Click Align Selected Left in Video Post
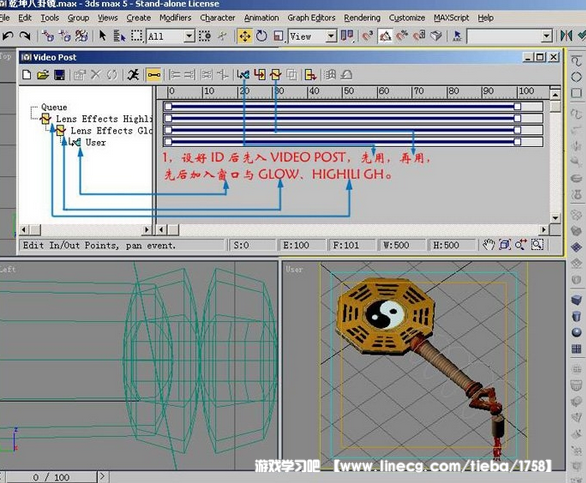The height and width of the screenshot is (483, 586). click(x=175, y=75)
